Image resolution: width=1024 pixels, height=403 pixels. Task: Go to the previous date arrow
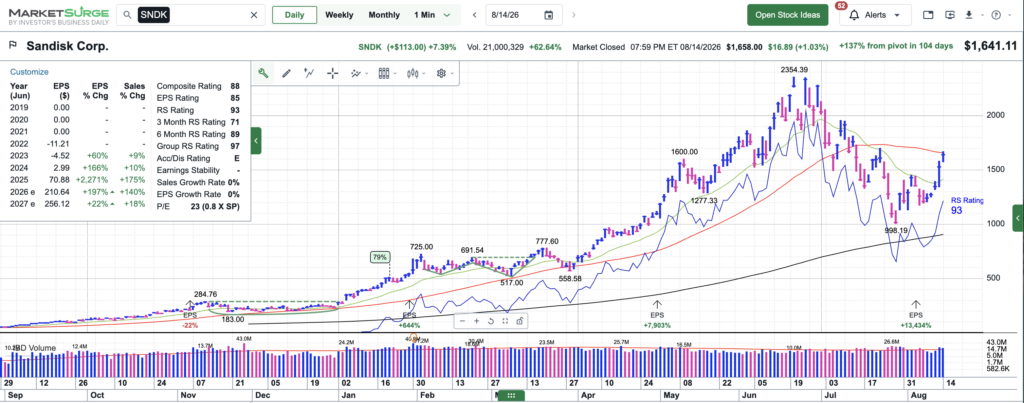pos(475,15)
